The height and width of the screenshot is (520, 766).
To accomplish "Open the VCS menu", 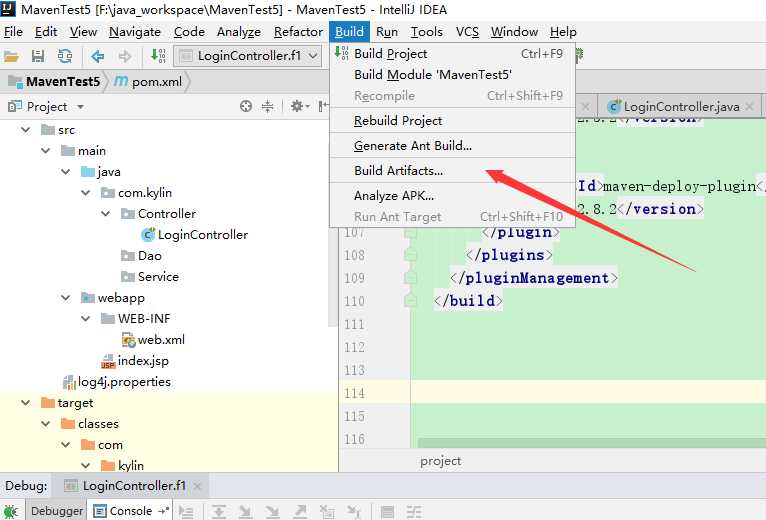I will pos(467,32).
